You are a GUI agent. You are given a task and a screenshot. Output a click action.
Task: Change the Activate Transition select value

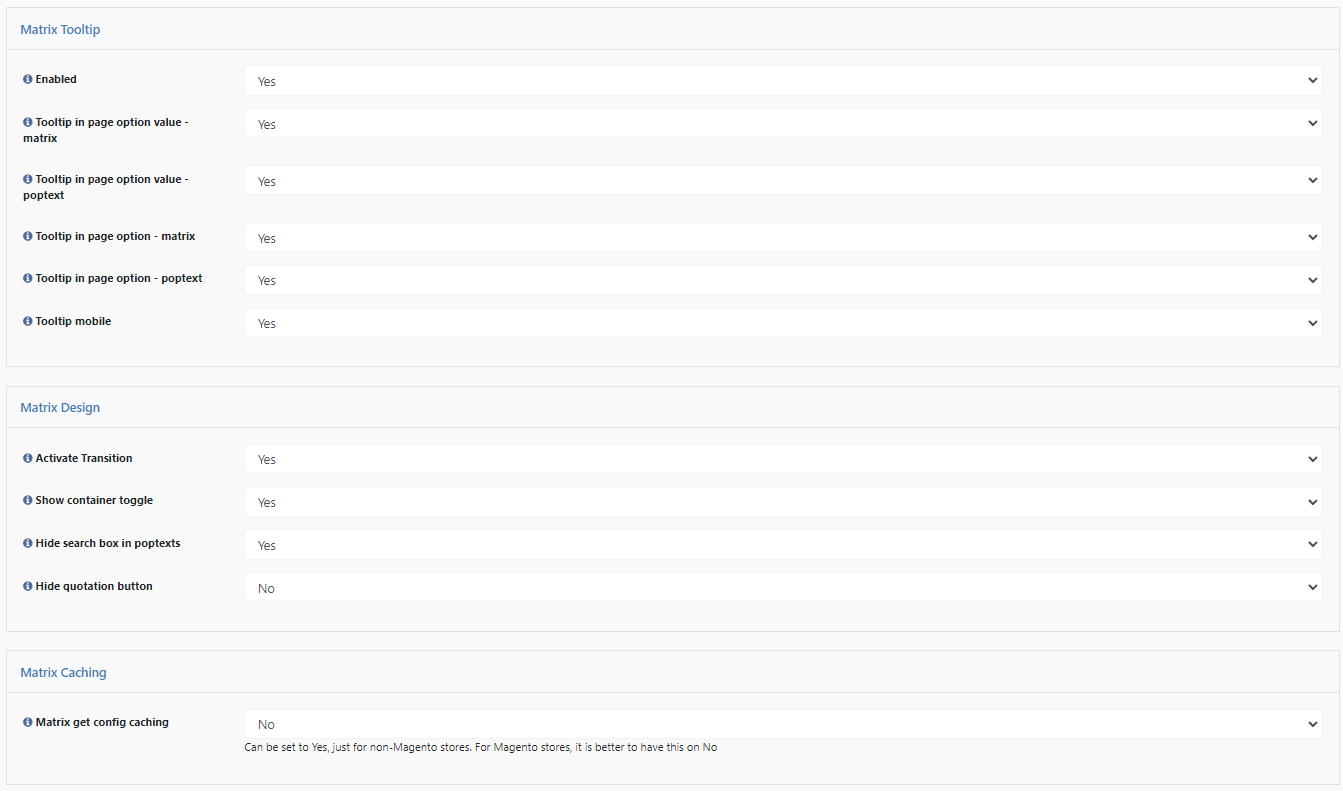coord(782,460)
